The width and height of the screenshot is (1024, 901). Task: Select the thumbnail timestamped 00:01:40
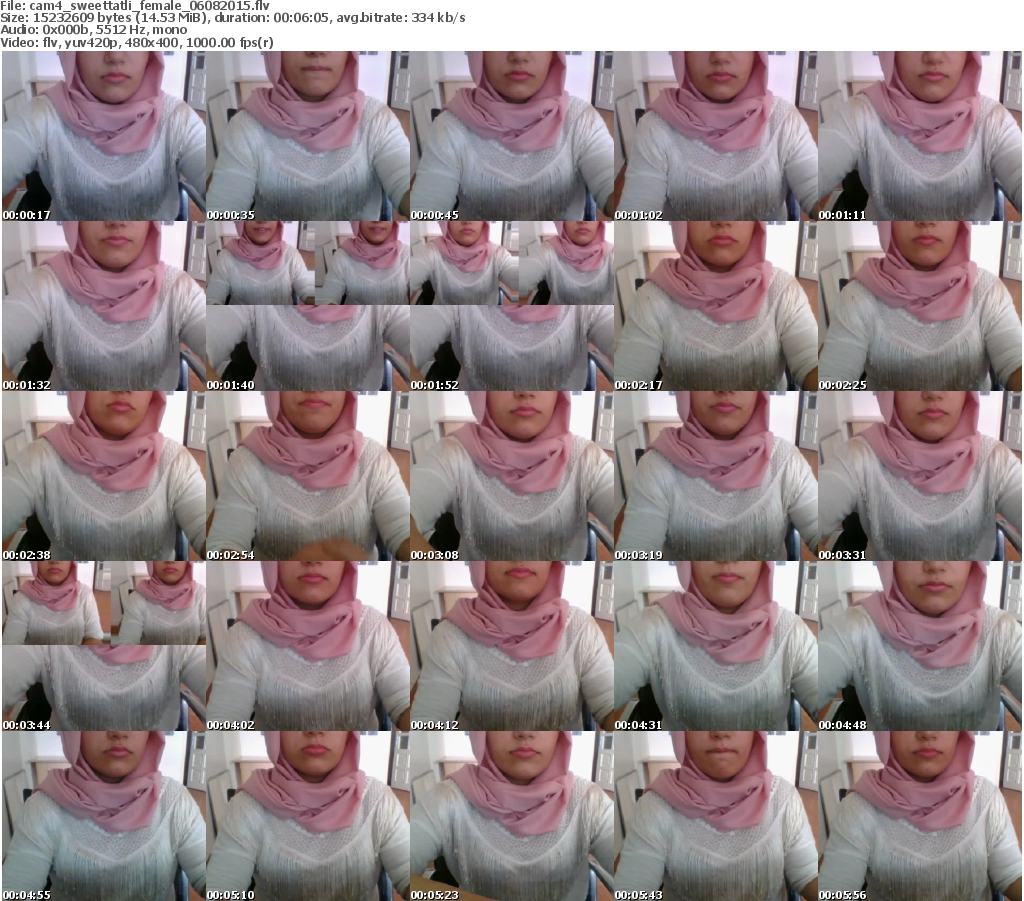[x=308, y=306]
